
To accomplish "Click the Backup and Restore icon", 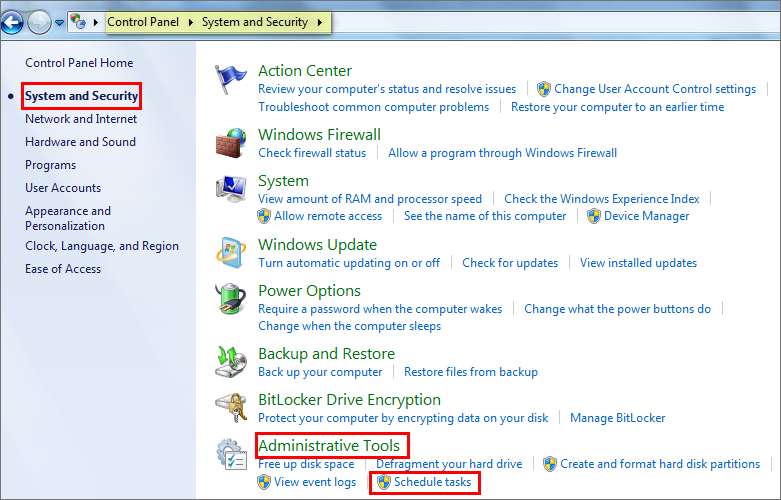I will click(x=231, y=362).
